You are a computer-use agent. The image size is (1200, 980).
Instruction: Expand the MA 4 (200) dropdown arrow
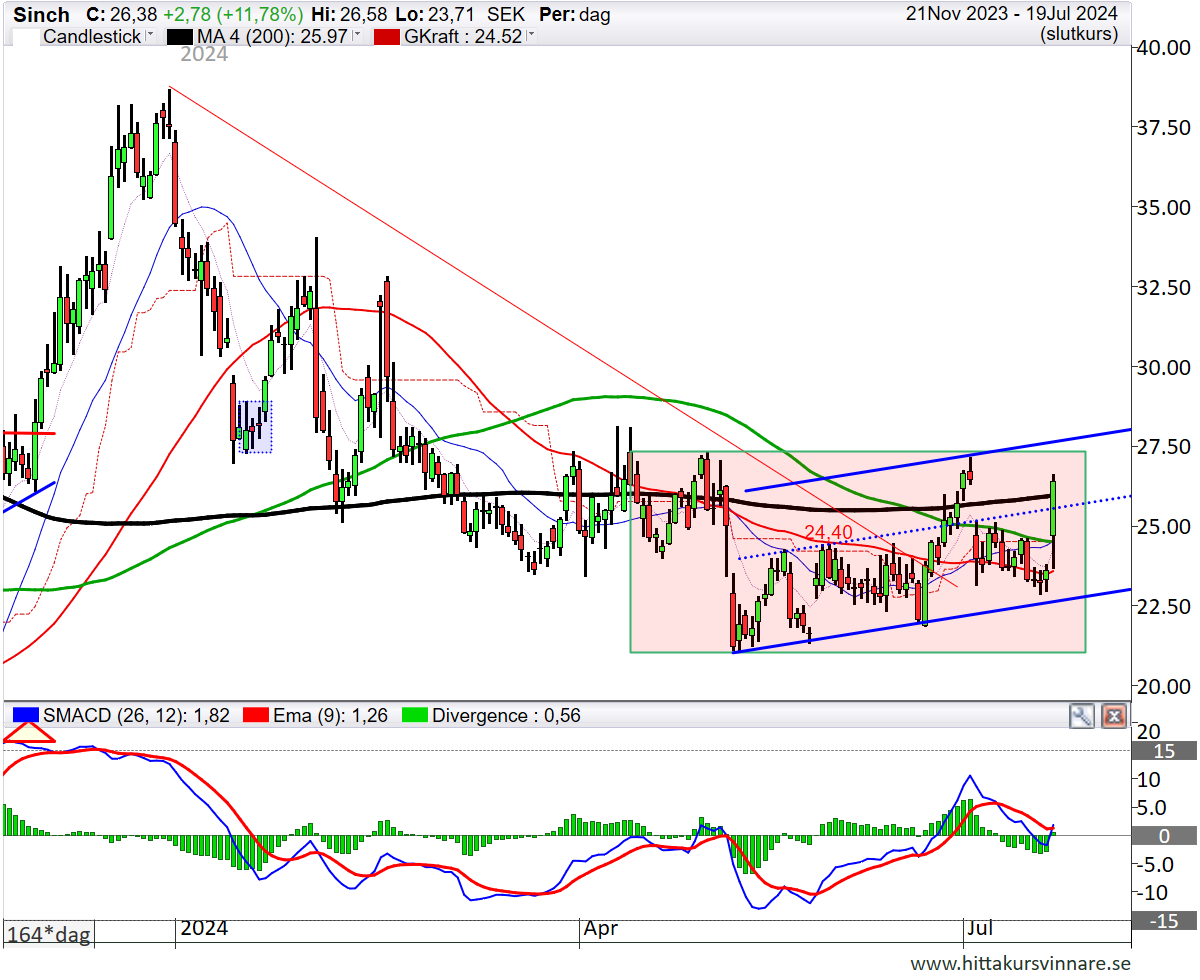click(x=355, y=36)
